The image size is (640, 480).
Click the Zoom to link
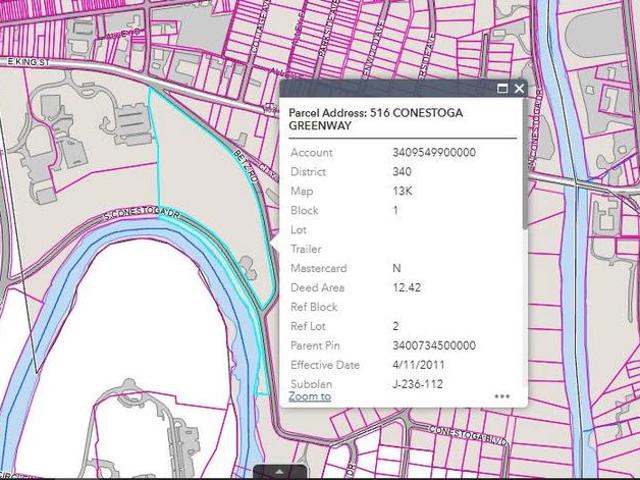click(x=310, y=396)
